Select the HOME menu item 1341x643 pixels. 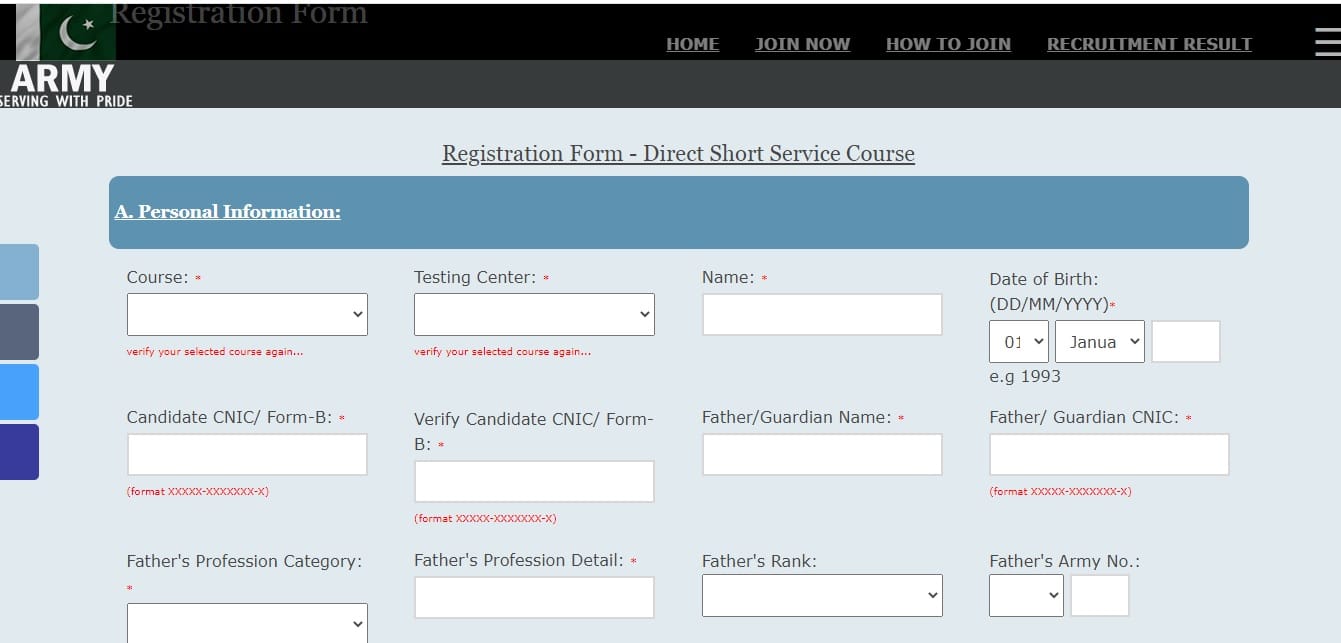692,44
